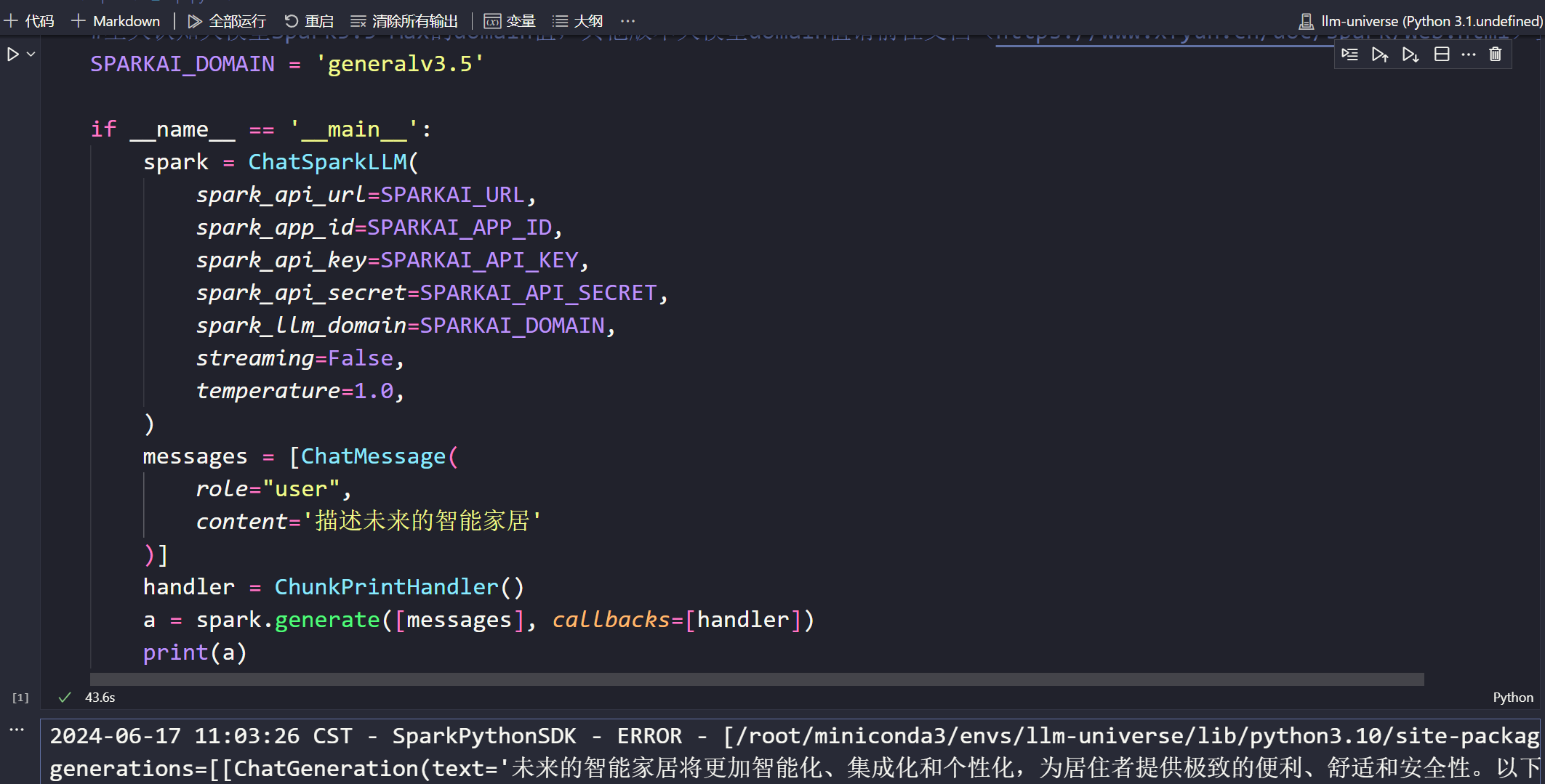Execute cells above this cell
Viewport: 1545px width, 784px height.
[x=1380, y=54]
